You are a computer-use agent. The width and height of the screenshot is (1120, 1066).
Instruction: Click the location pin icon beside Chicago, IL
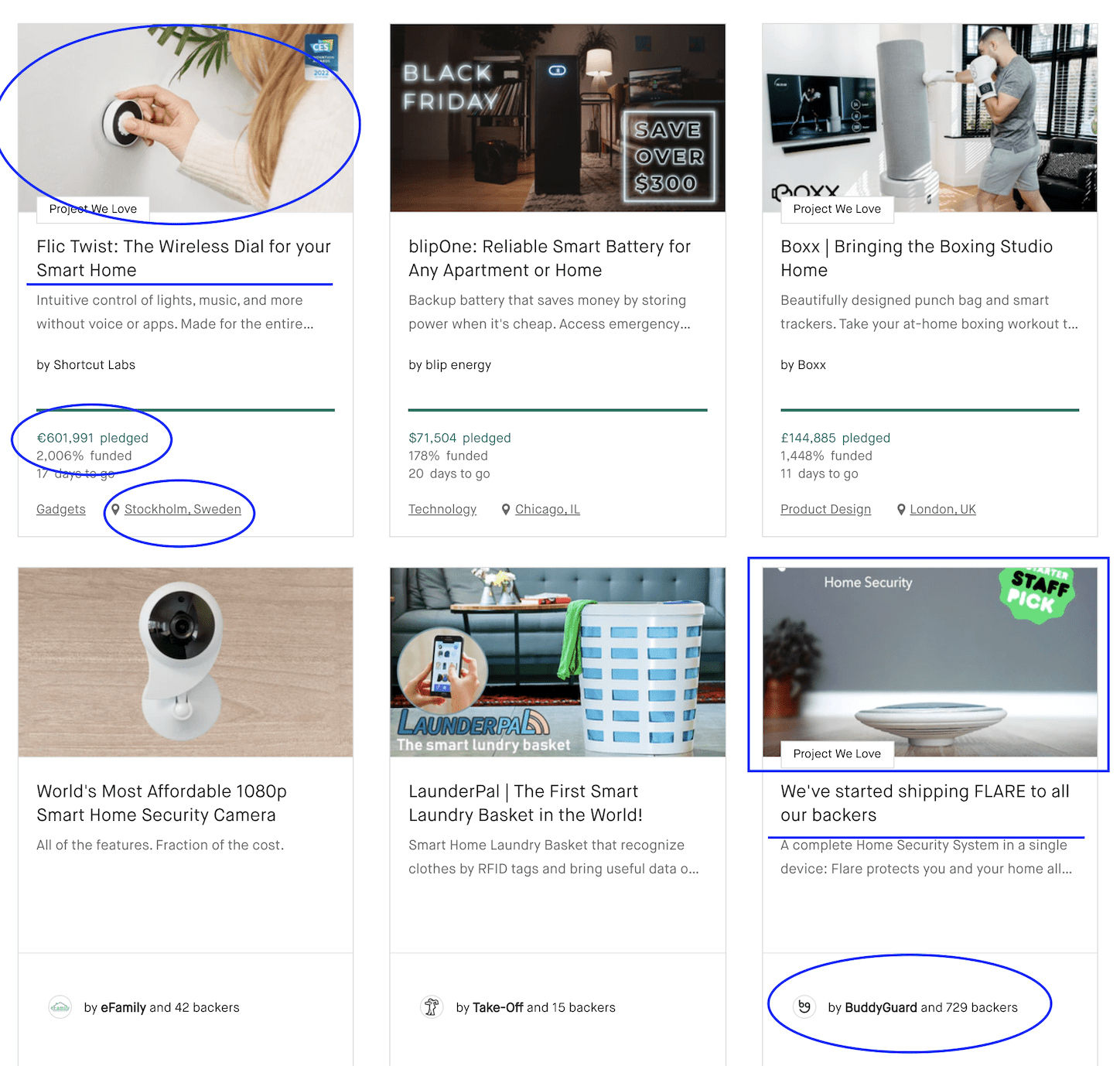(x=506, y=509)
